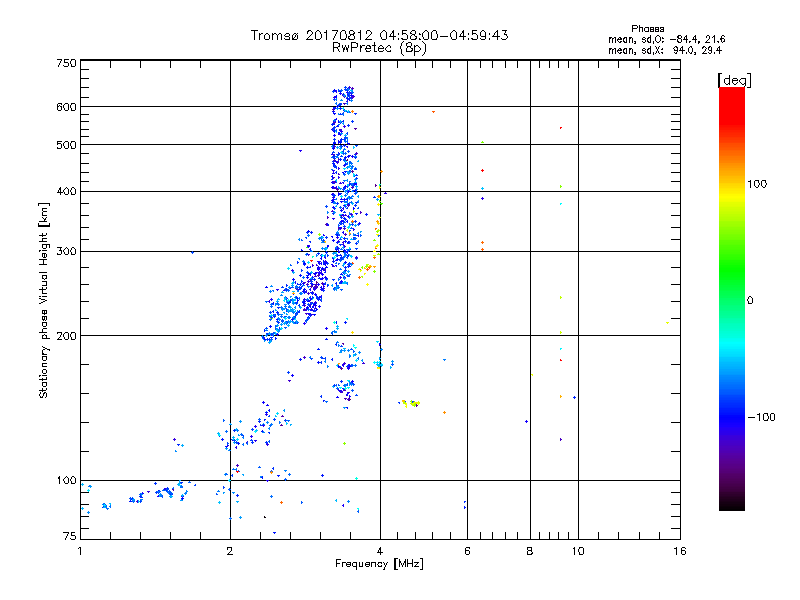800x600 pixels.
Task: Click the height axis label "400"
Action: click(66, 192)
